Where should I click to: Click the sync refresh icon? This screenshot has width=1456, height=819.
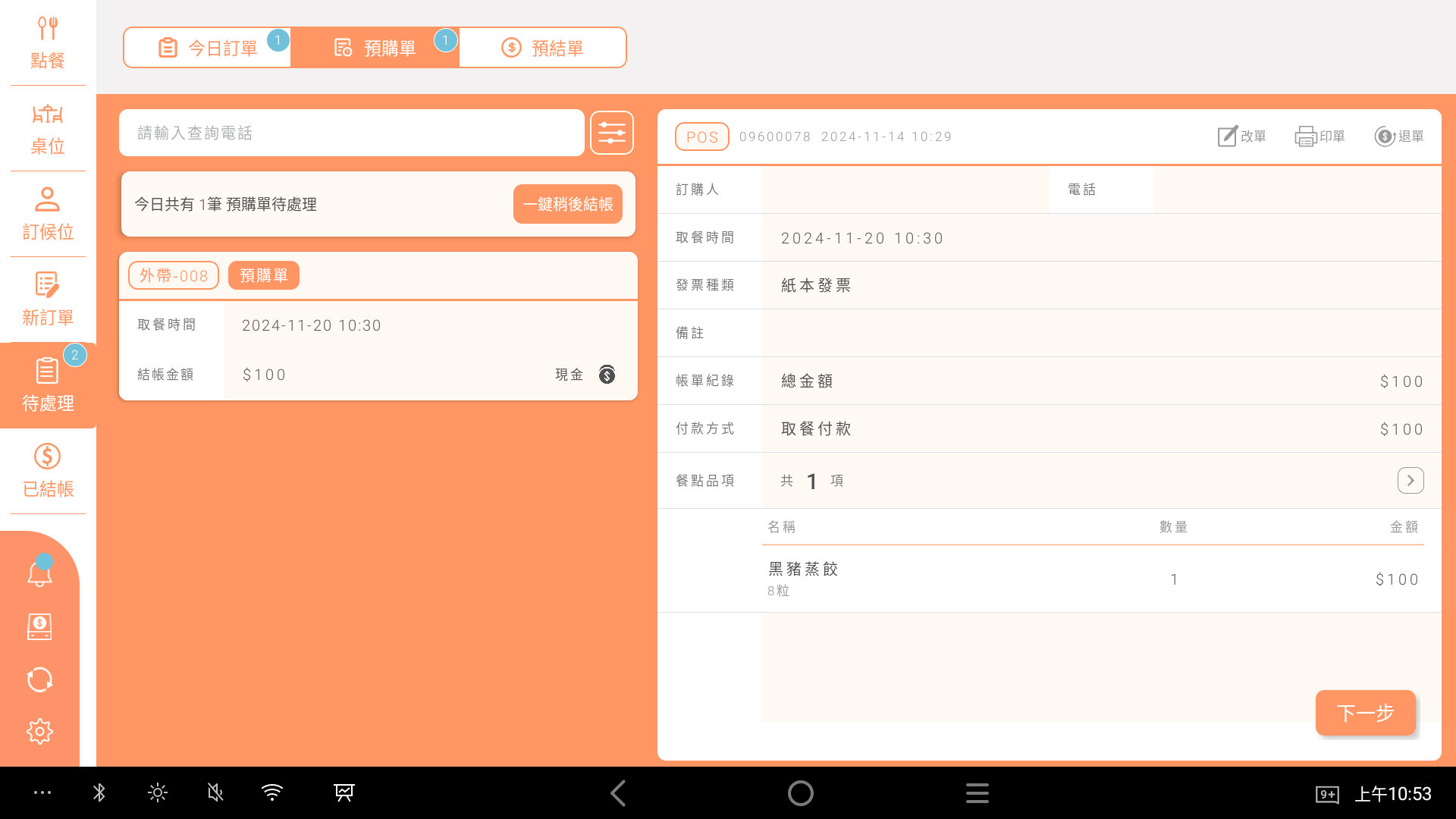point(39,679)
